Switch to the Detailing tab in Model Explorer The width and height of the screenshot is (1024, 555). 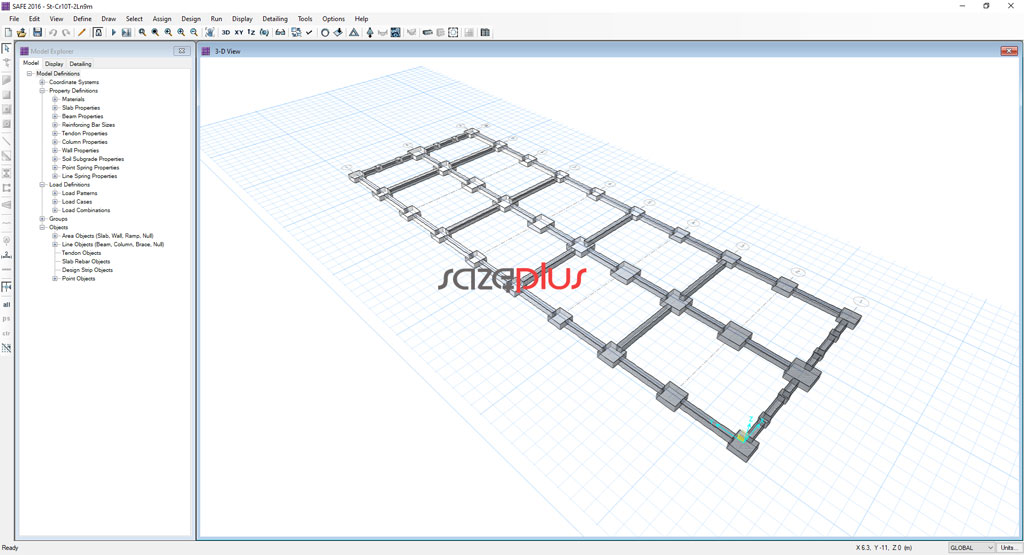pos(80,64)
